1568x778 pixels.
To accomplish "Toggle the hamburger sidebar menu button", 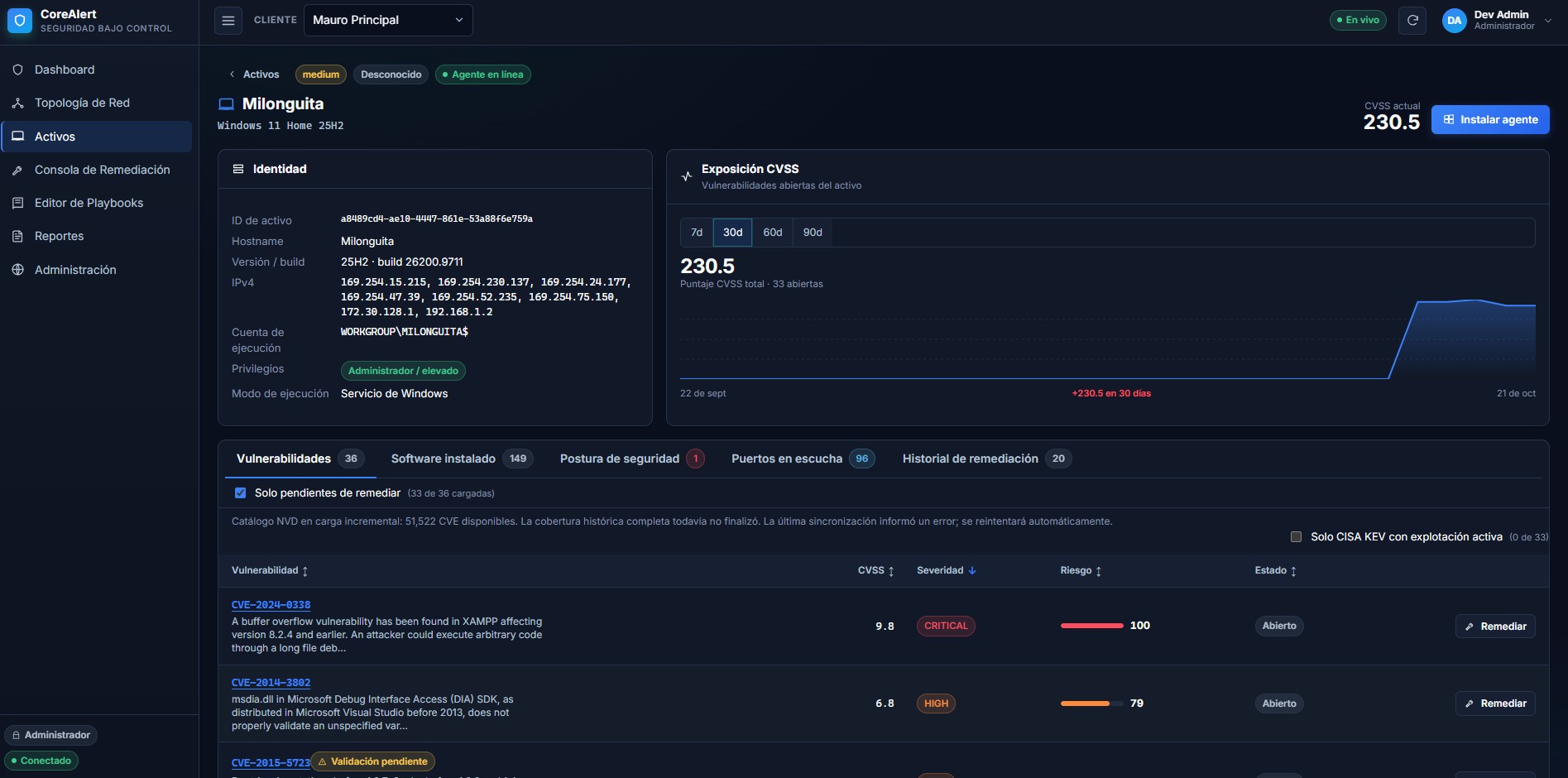I will [228, 21].
